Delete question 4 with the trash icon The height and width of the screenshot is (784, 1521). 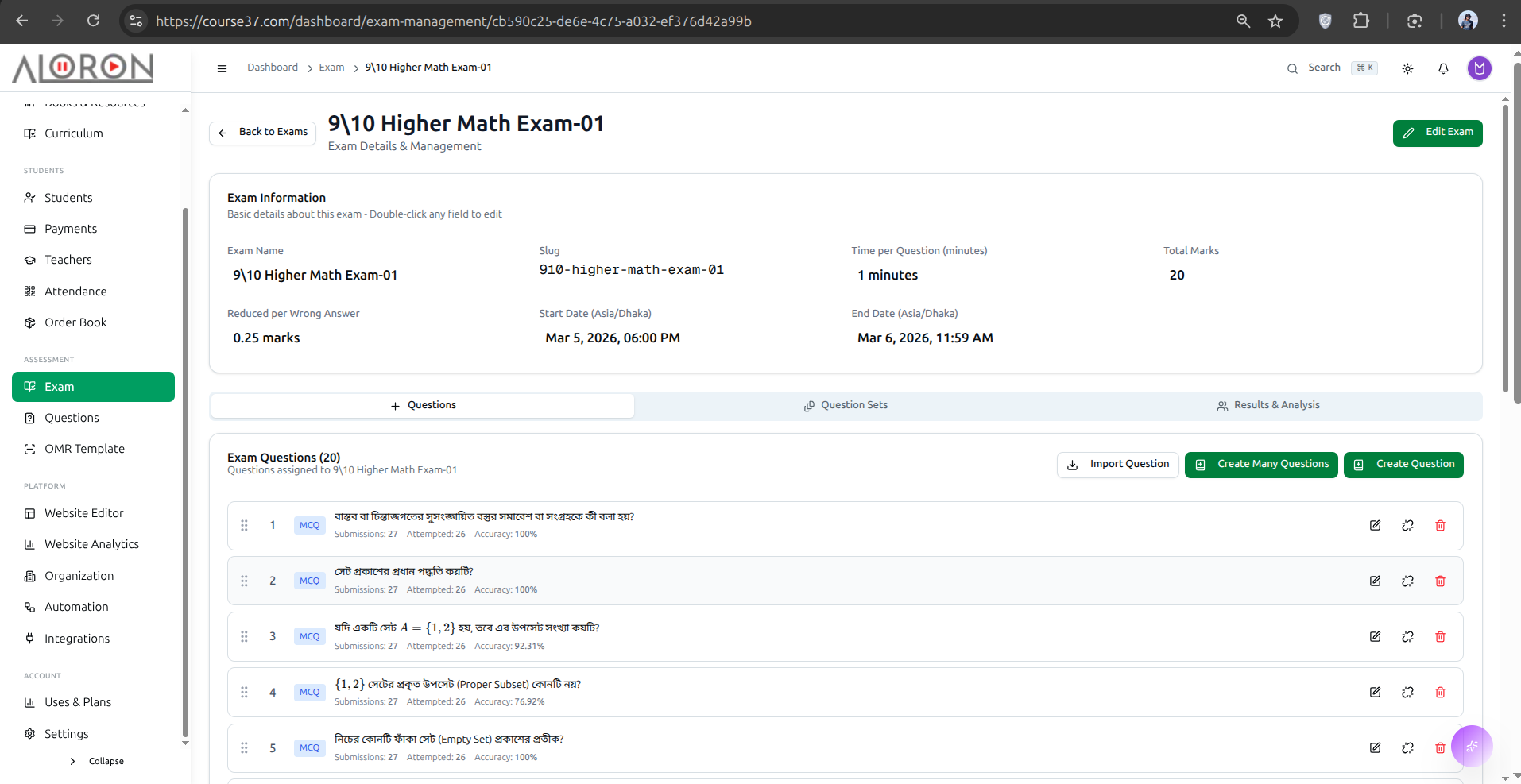coord(1440,692)
